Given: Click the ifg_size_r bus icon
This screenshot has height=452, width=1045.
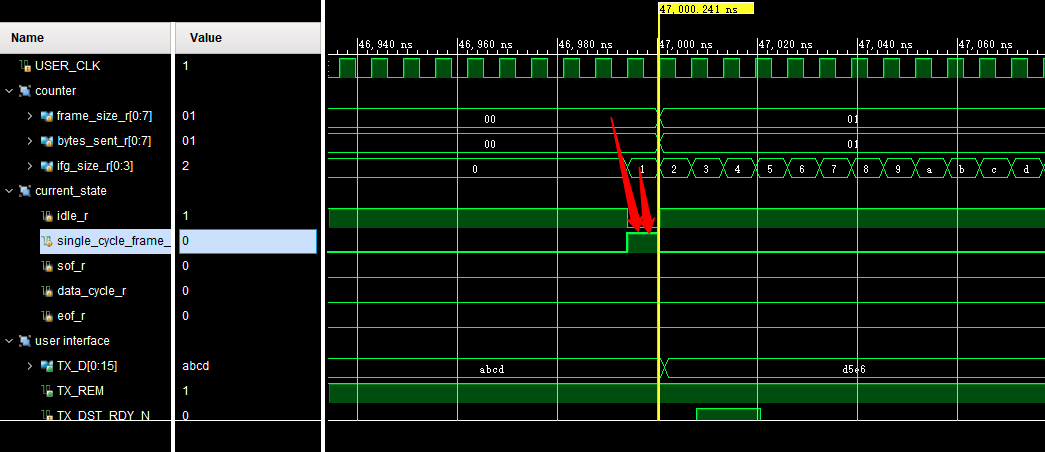Looking at the screenshot, I should coord(47,166).
